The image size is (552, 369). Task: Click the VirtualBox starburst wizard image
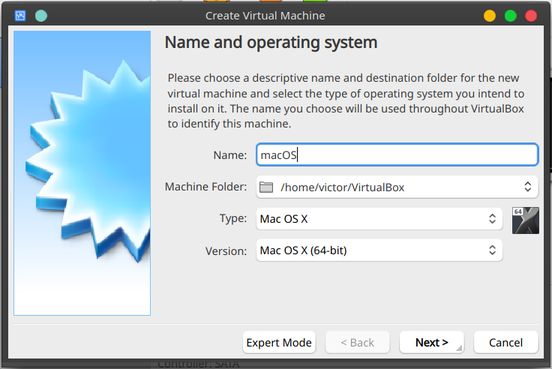[x=82, y=173]
